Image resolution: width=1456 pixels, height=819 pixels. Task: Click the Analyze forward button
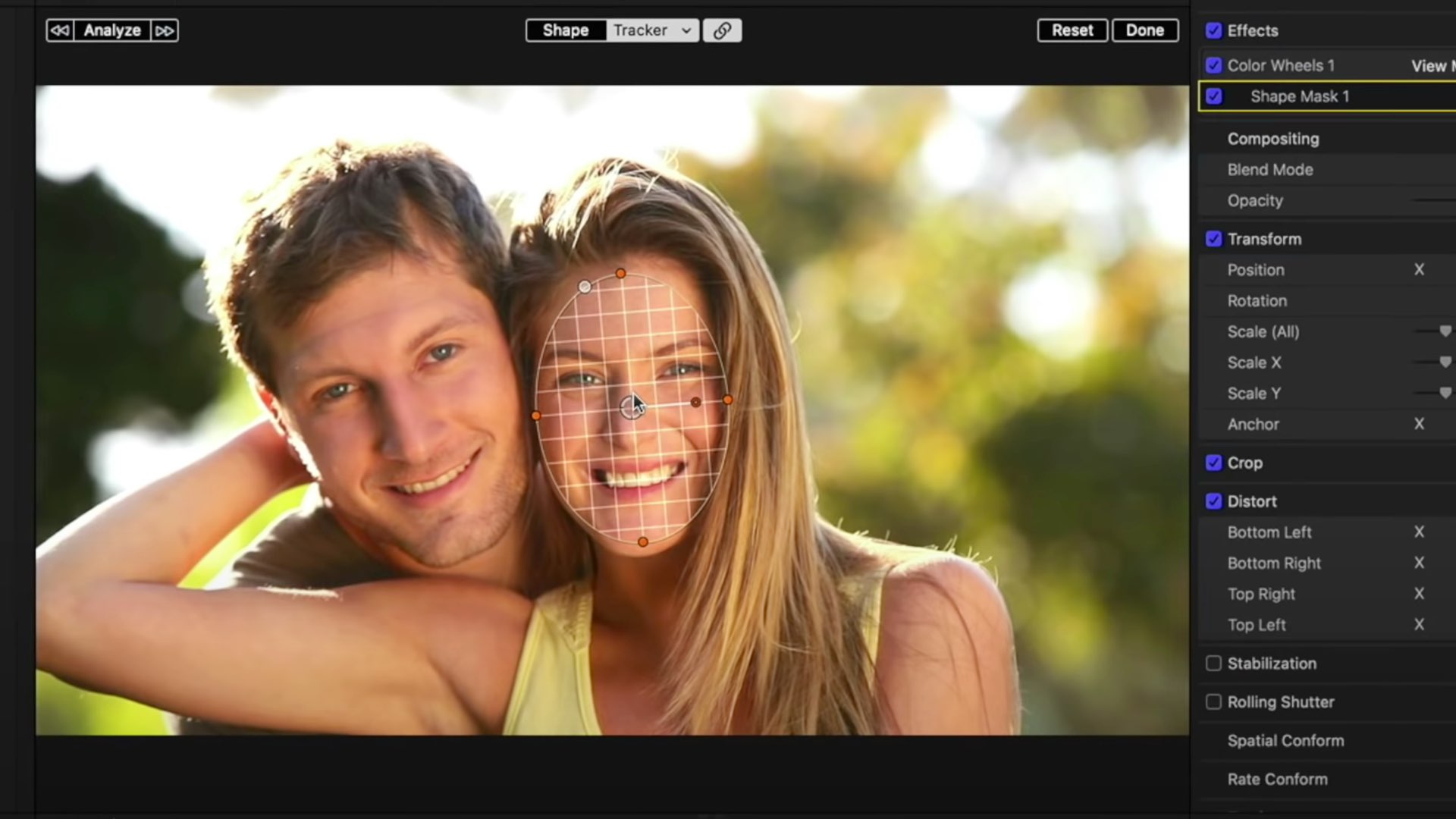click(x=163, y=30)
